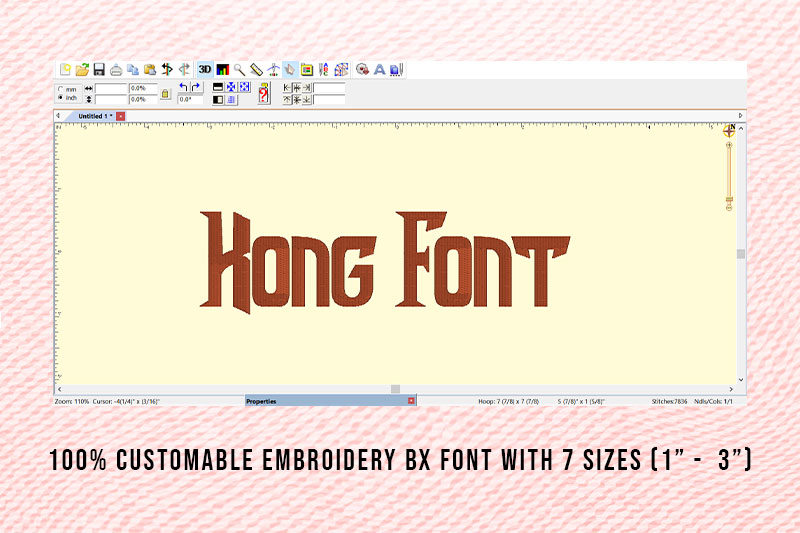Image resolution: width=800 pixels, height=533 pixels.
Task: Click the vertical scrollbar down arrow
Action: 741,380
